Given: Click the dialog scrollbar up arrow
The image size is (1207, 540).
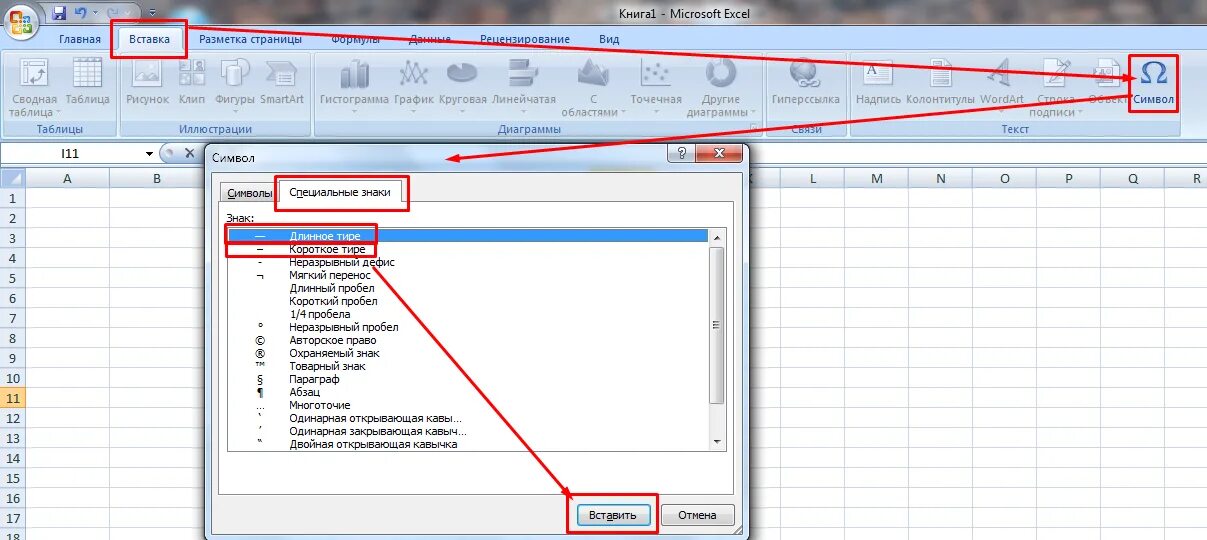Looking at the screenshot, I should 716,236.
